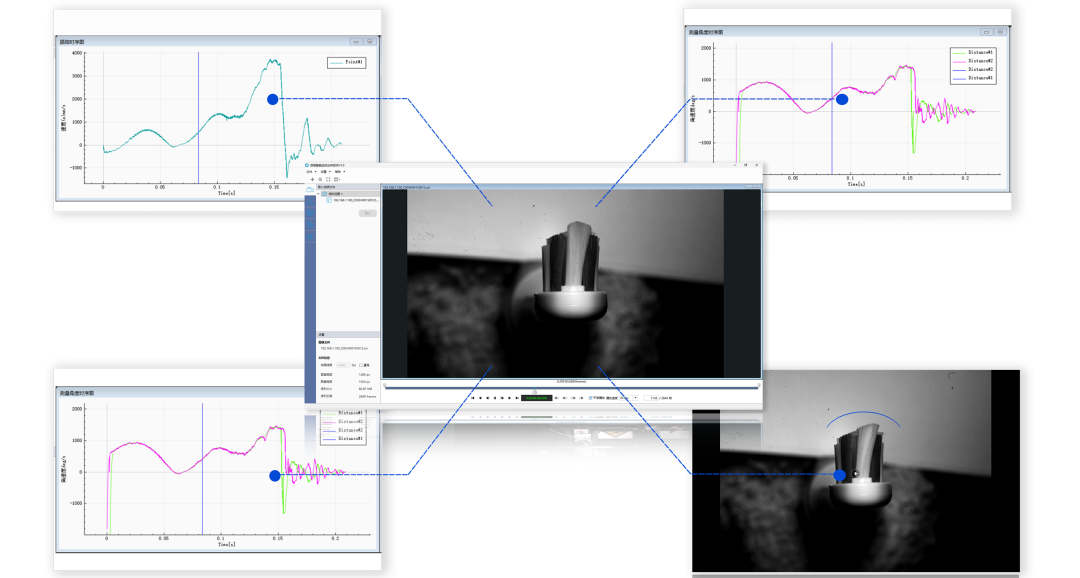Viewport: 1080px width, 578px height.
Task: Click the fit-to-window toolbar icon
Action: coord(327,179)
